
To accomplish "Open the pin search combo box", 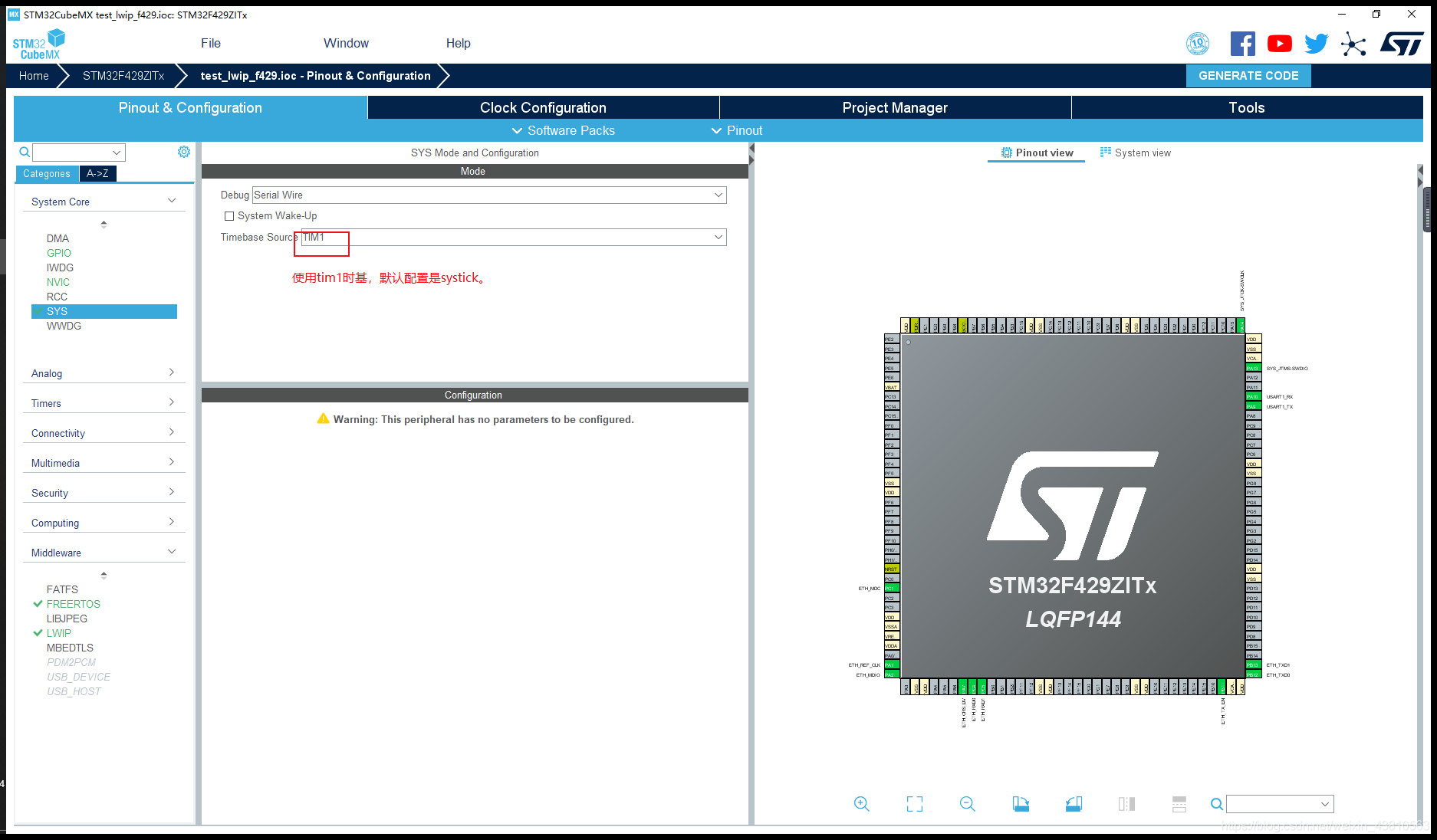I will click(1280, 804).
